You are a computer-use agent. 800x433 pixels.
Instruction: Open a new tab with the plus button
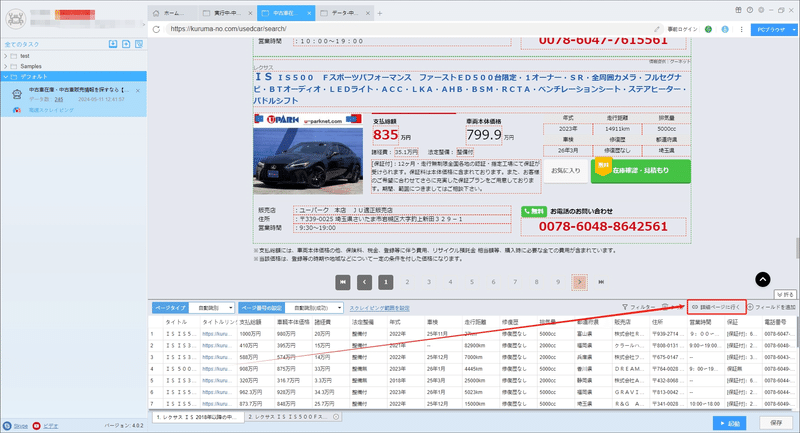[x=380, y=13]
